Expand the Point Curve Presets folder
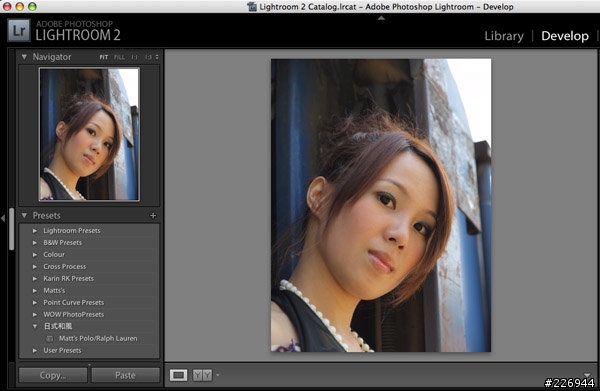Viewport: 600px width, 391px height. pyautogui.click(x=35, y=303)
